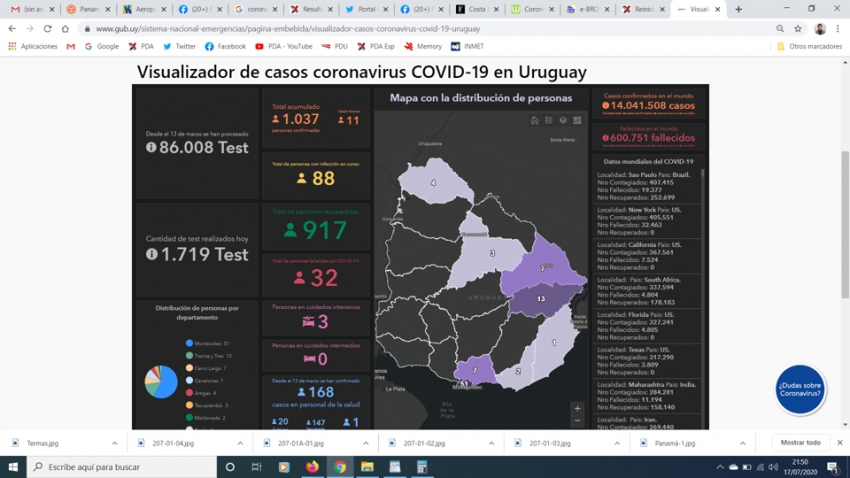The height and width of the screenshot is (478, 850).
Task: Open Cortana circle on the taskbar
Action: point(230,467)
